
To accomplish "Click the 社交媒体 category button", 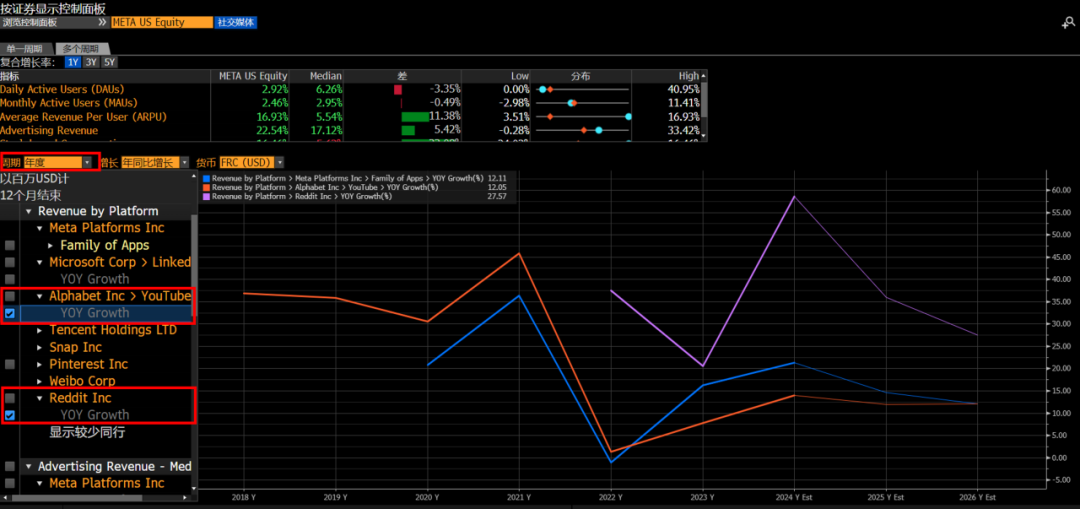I will pos(236,22).
